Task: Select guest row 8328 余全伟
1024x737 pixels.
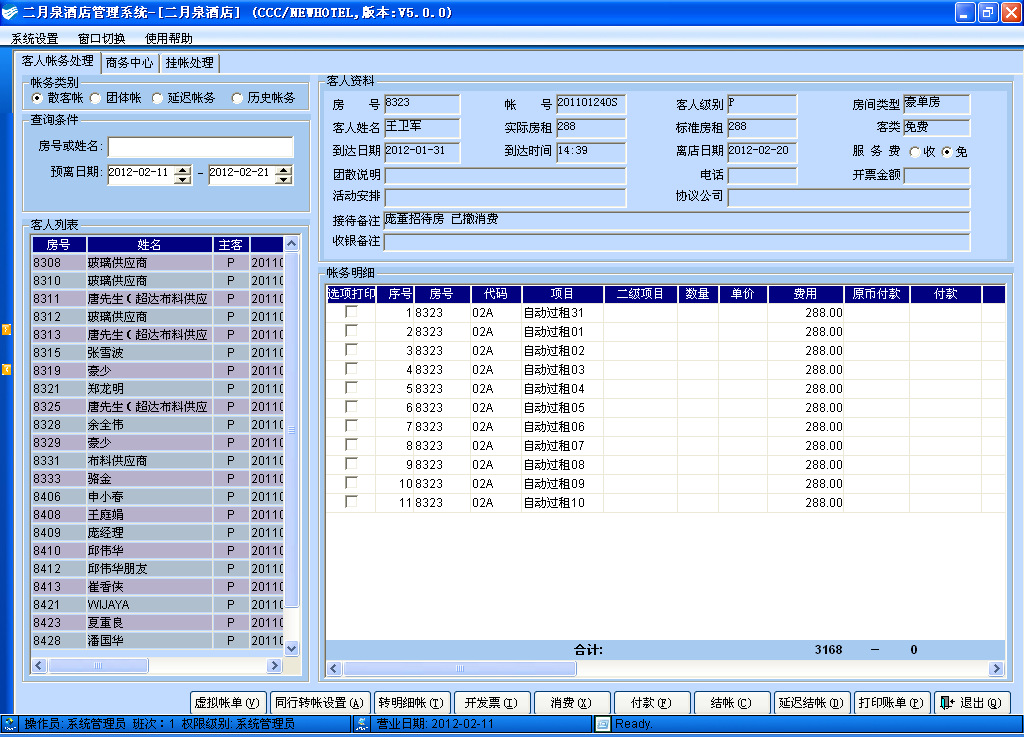Action: [157, 424]
